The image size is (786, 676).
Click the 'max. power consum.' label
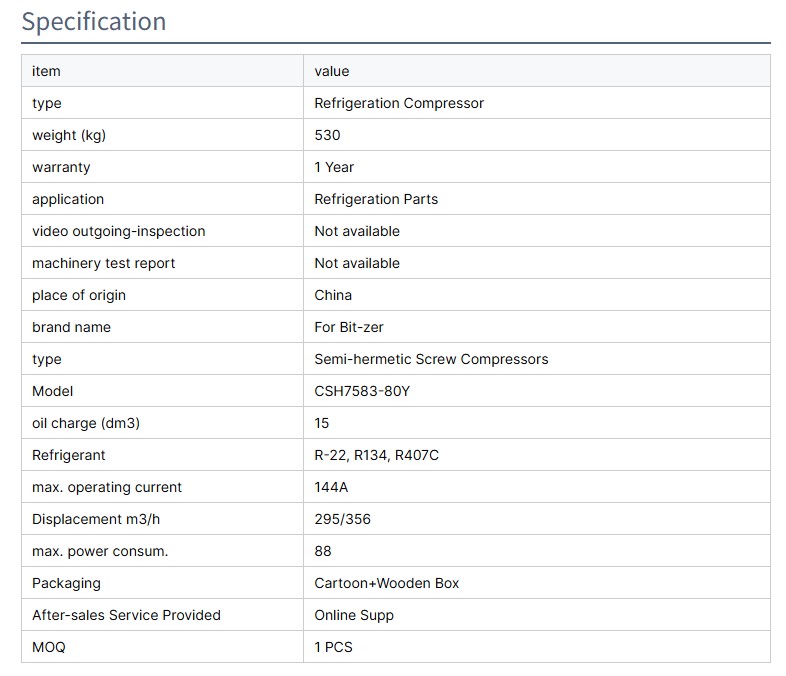(100, 551)
